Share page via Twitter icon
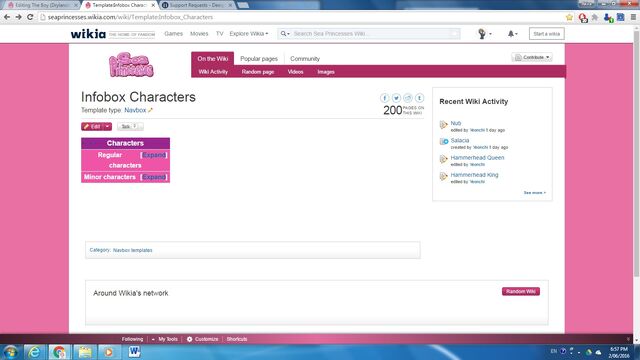 click(x=396, y=98)
